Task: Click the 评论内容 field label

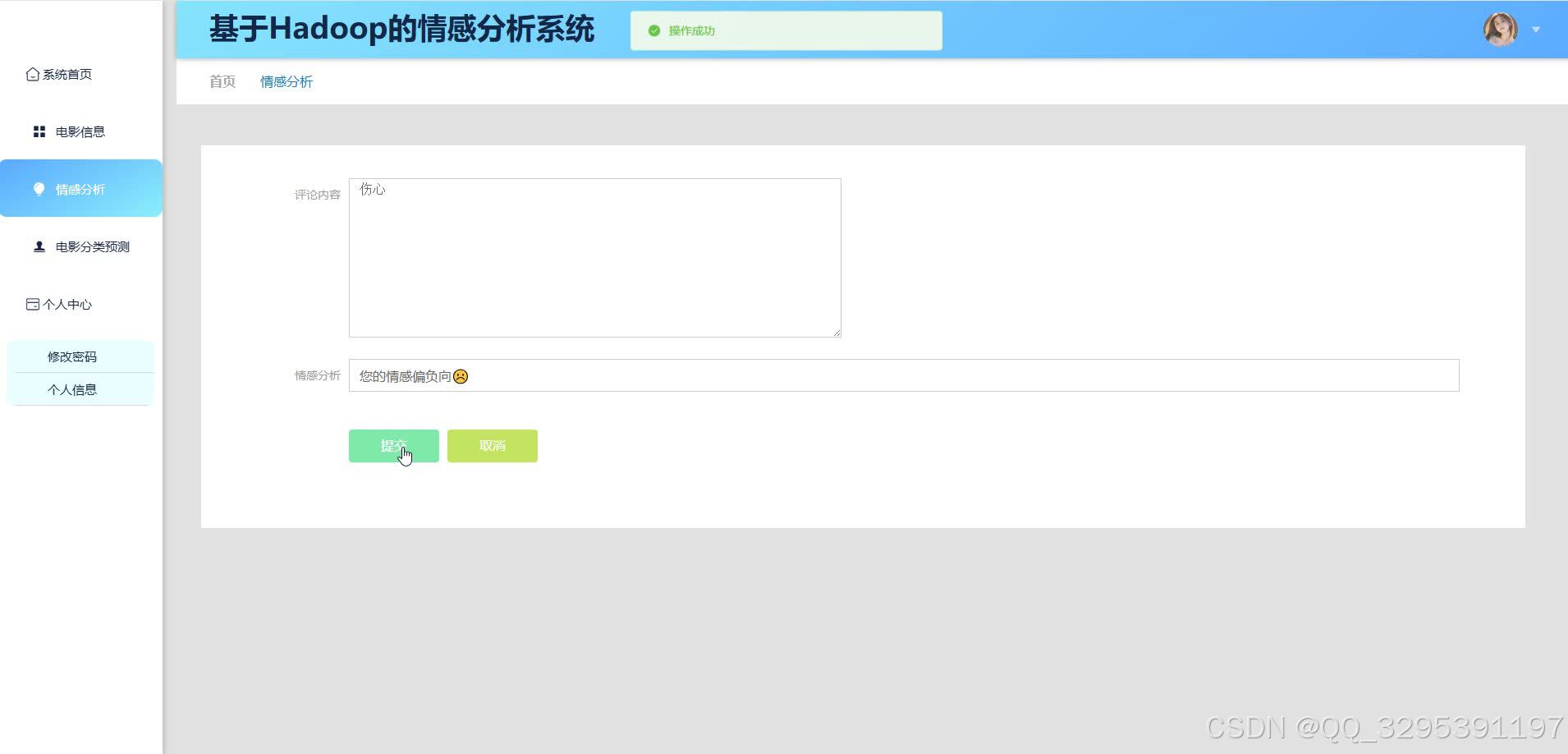Action: (318, 195)
